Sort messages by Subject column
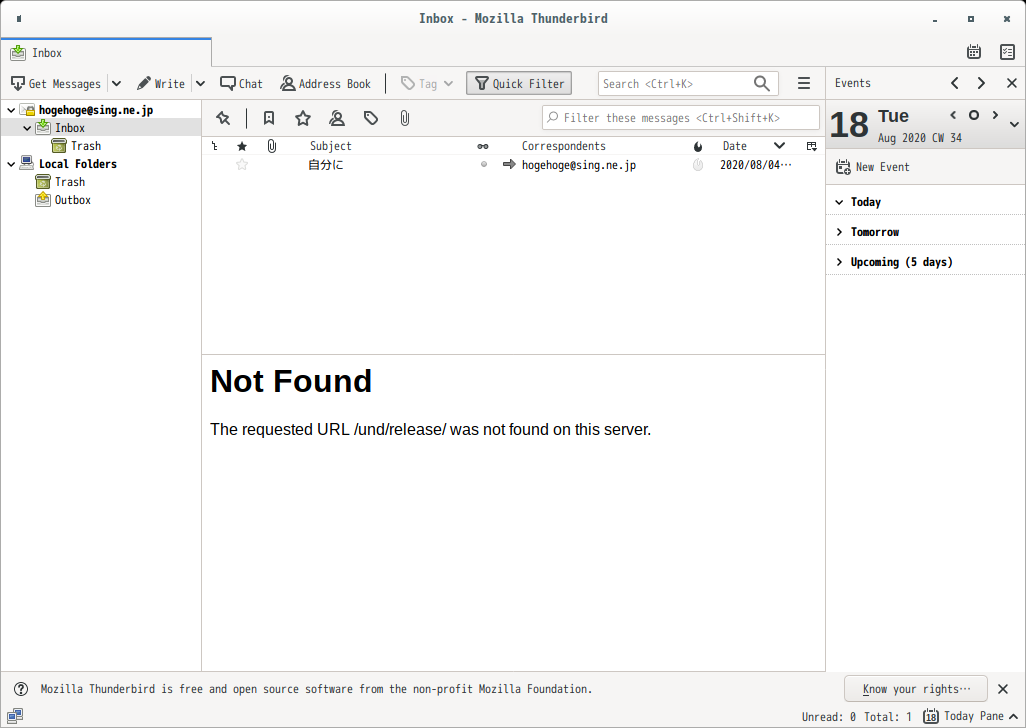Viewport: 1026px width, 728px height. coord(330,146)
